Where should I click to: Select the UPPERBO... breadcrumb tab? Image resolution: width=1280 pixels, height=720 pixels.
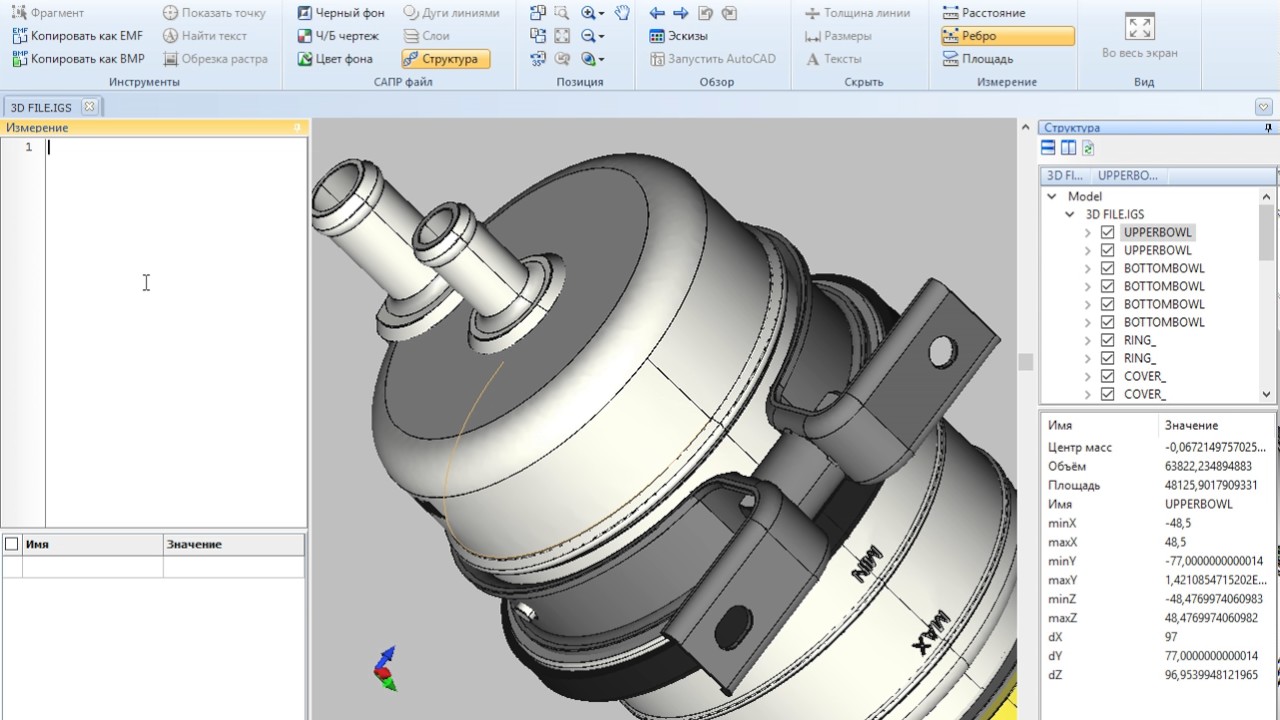(x=1127, y=175)
